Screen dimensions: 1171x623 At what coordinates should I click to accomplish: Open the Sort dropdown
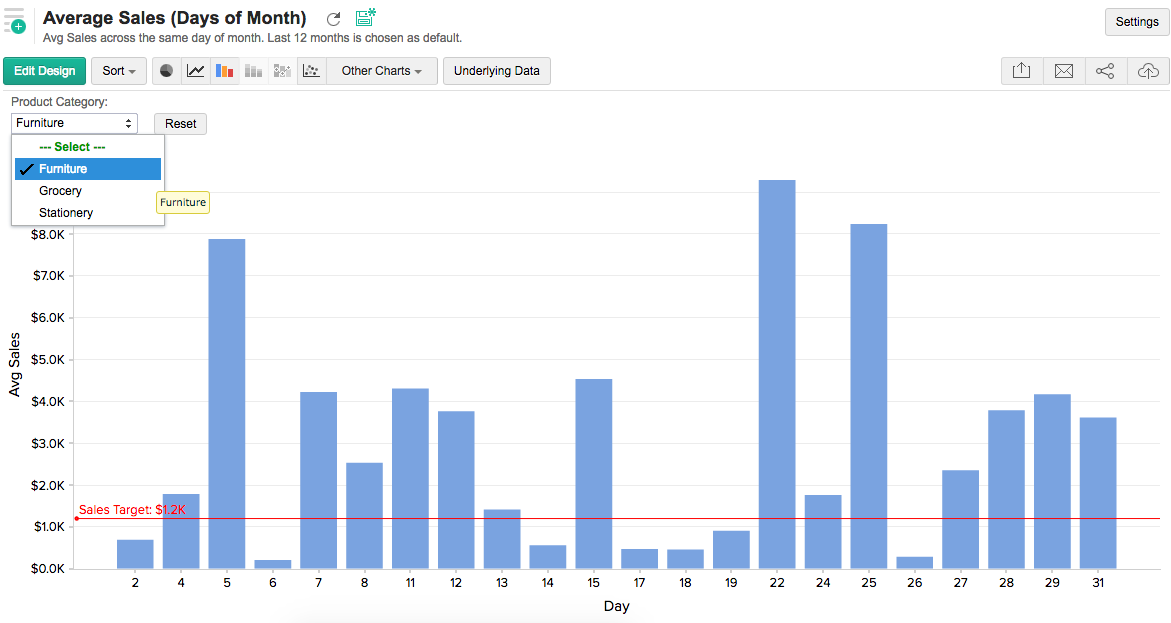point(119,71)
